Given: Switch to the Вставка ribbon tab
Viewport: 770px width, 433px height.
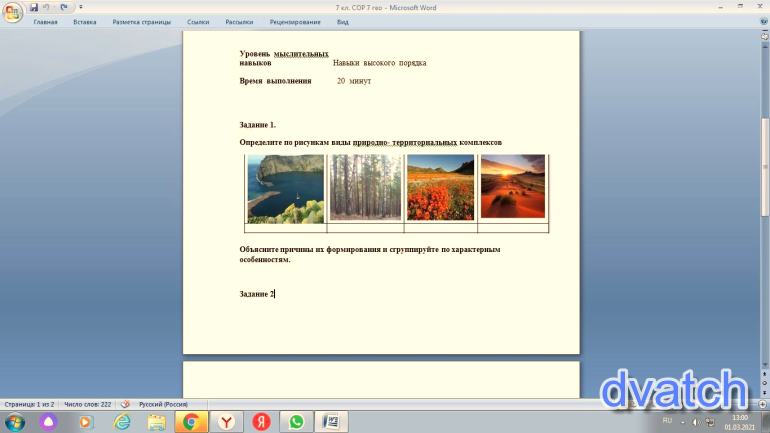Looking at the screenshot, I should pos(85,21).
